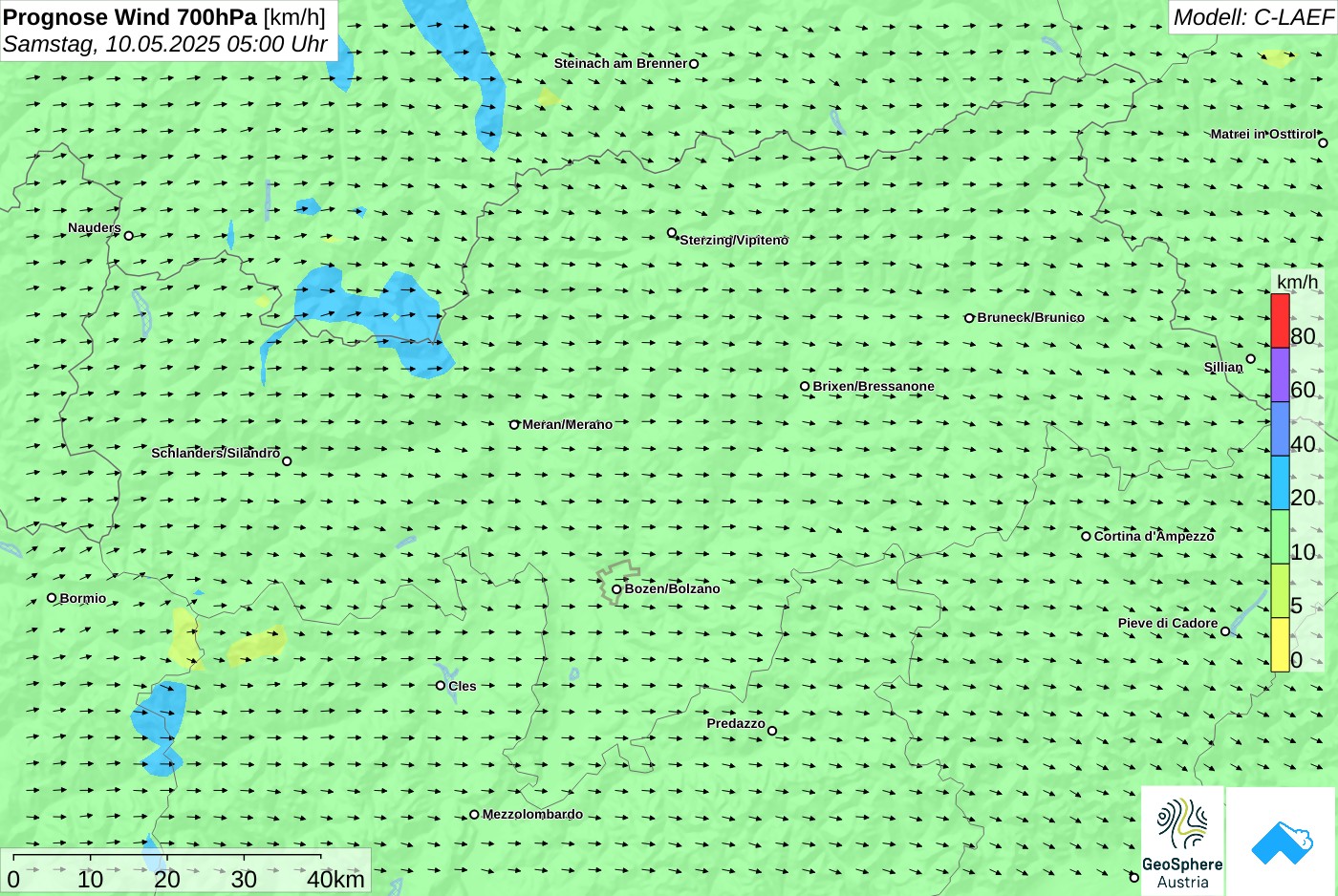Select the Predazzo location marker

(x=772, y=732)
